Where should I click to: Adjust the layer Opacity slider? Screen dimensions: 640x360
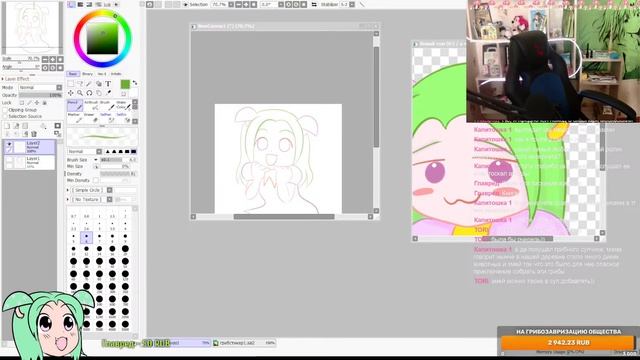pyautogui.click(x=40, y=95)
